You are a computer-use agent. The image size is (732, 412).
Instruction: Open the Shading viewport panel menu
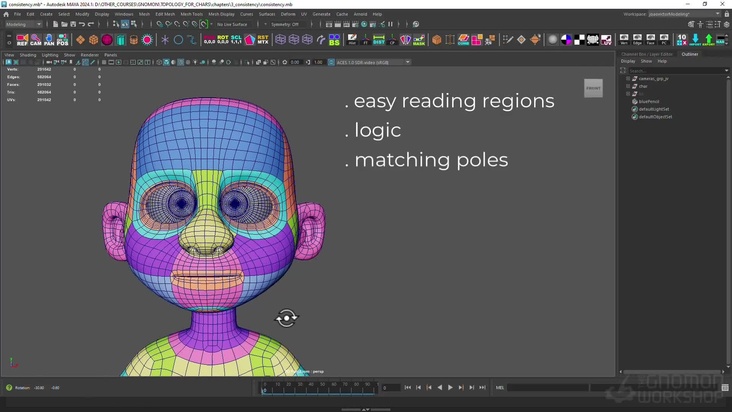point(28,55)
